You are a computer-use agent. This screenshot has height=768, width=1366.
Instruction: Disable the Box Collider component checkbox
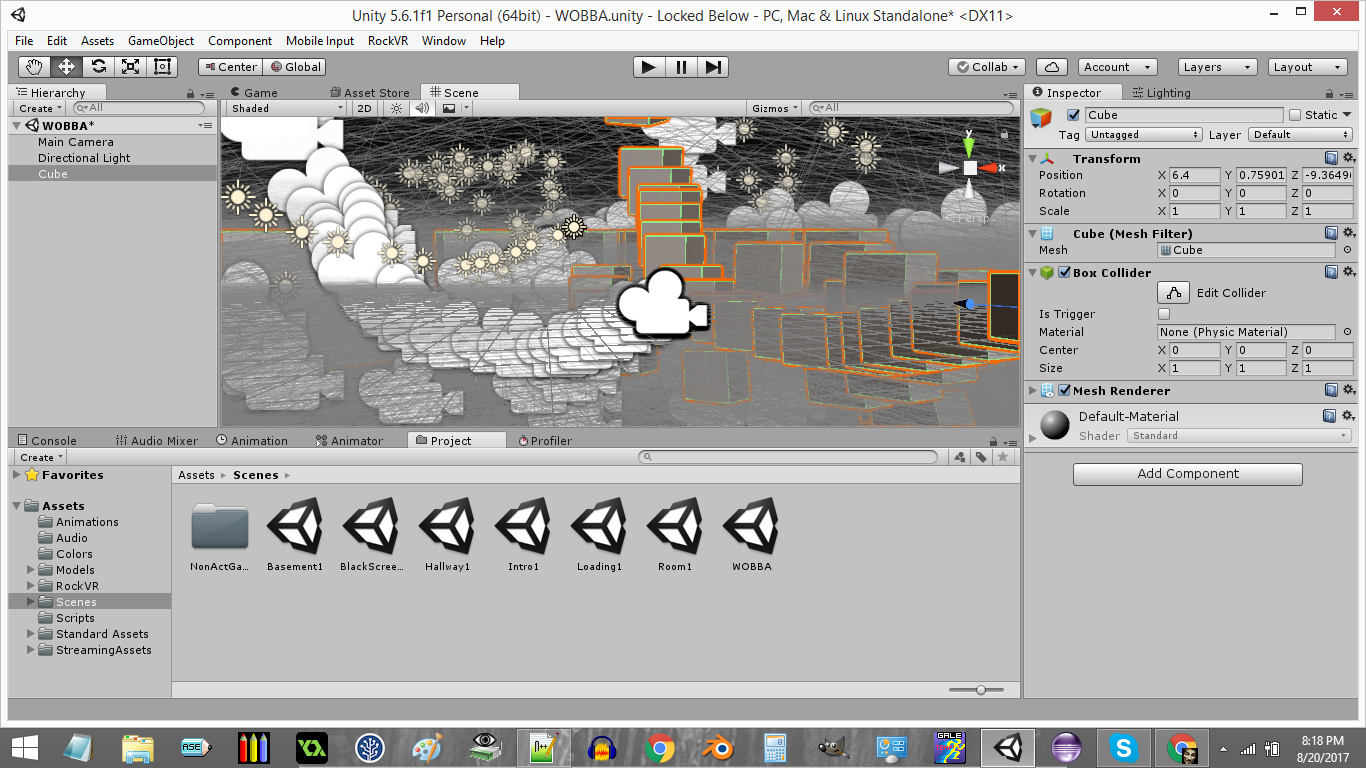coord(1065,272)
